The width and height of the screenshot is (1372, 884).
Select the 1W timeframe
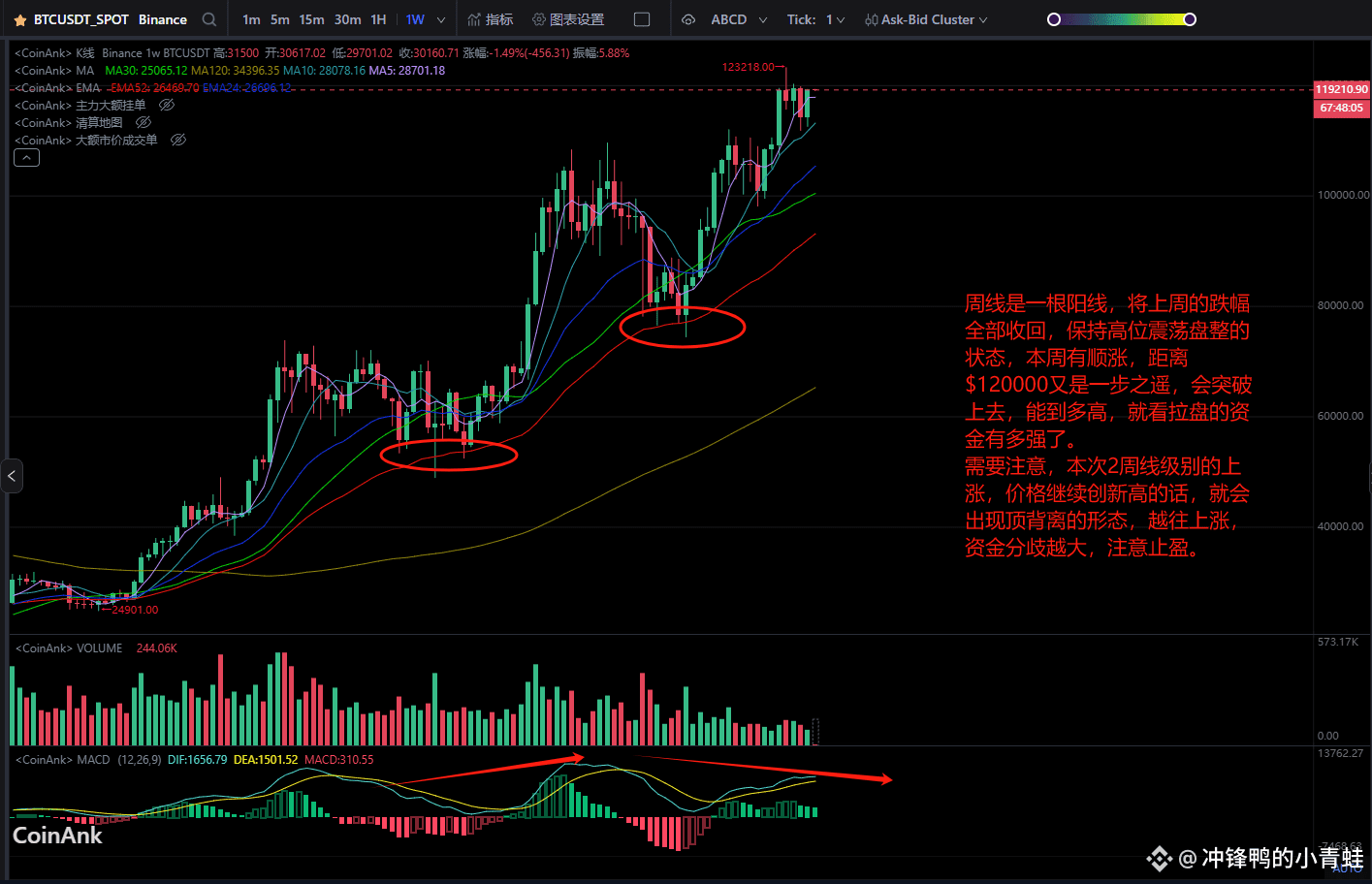click(415, 19)
